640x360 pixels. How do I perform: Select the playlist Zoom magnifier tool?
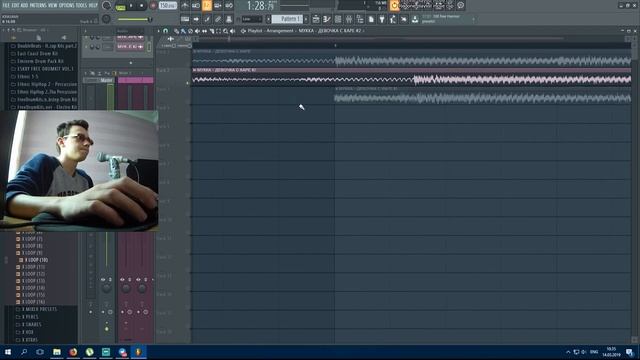point(225,31)
